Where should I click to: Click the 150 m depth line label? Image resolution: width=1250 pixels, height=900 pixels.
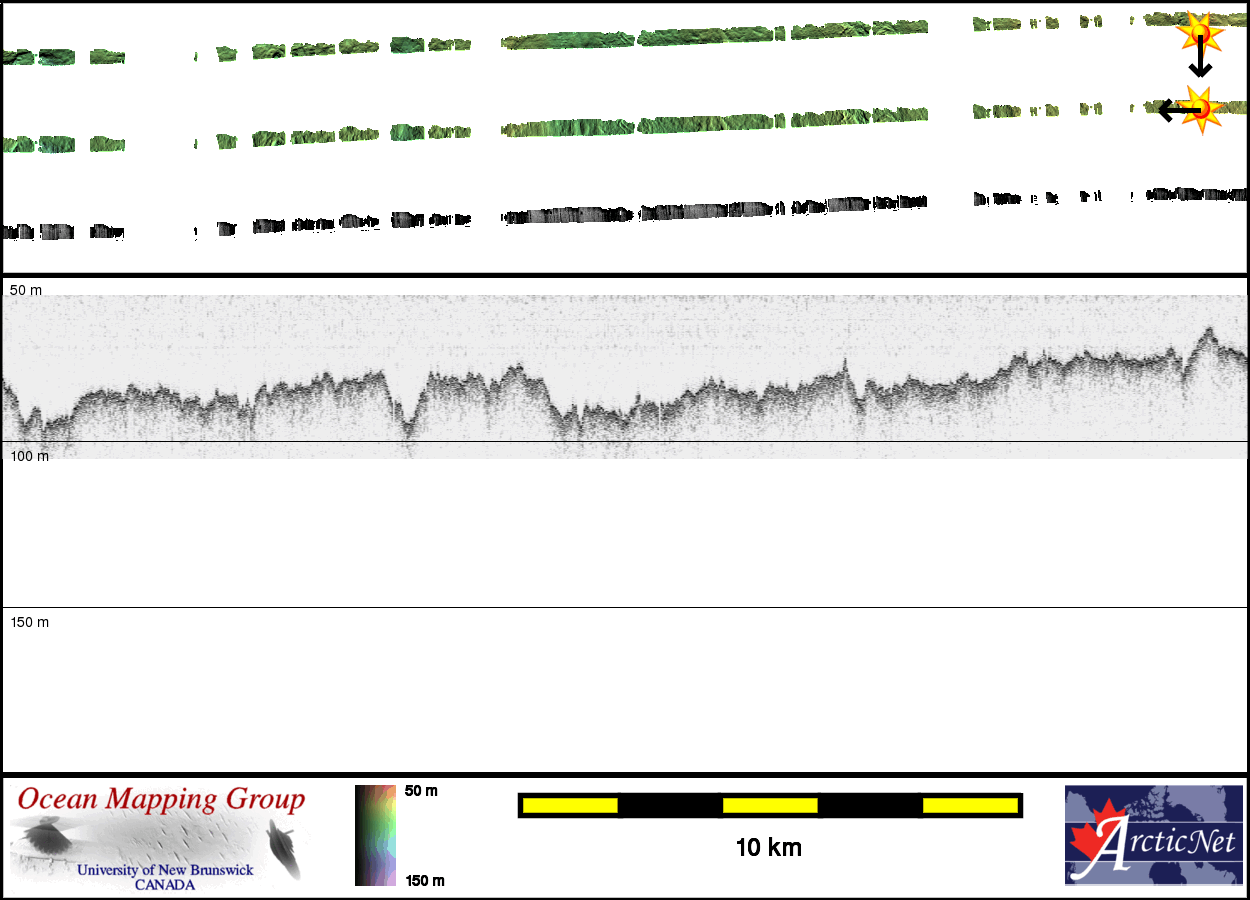tap(29, 622)
